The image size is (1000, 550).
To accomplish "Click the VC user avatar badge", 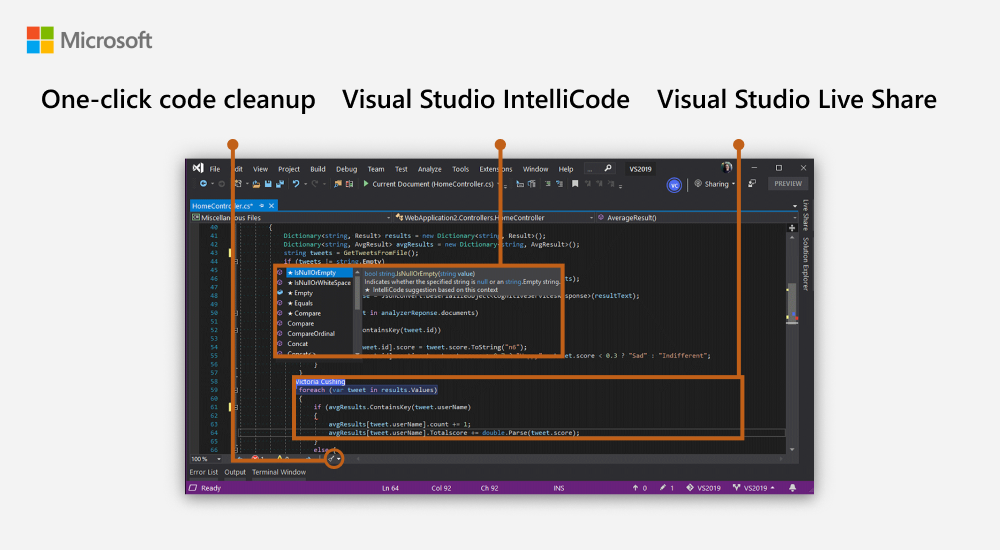I will coord(674,184).
